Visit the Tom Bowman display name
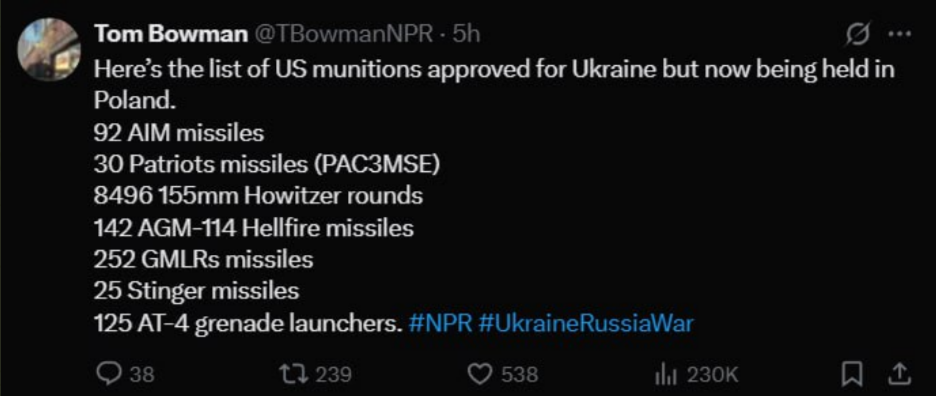Screen dimensions: 936x396 171,35
